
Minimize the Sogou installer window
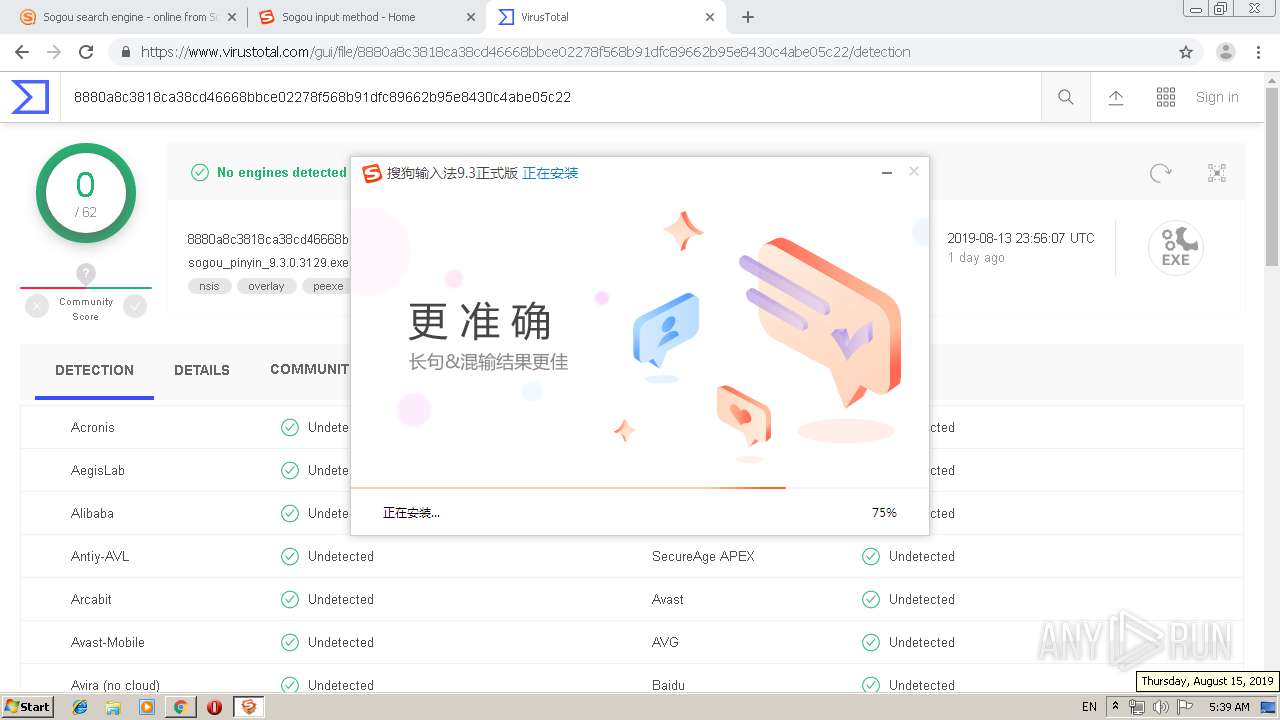point(886,173)
